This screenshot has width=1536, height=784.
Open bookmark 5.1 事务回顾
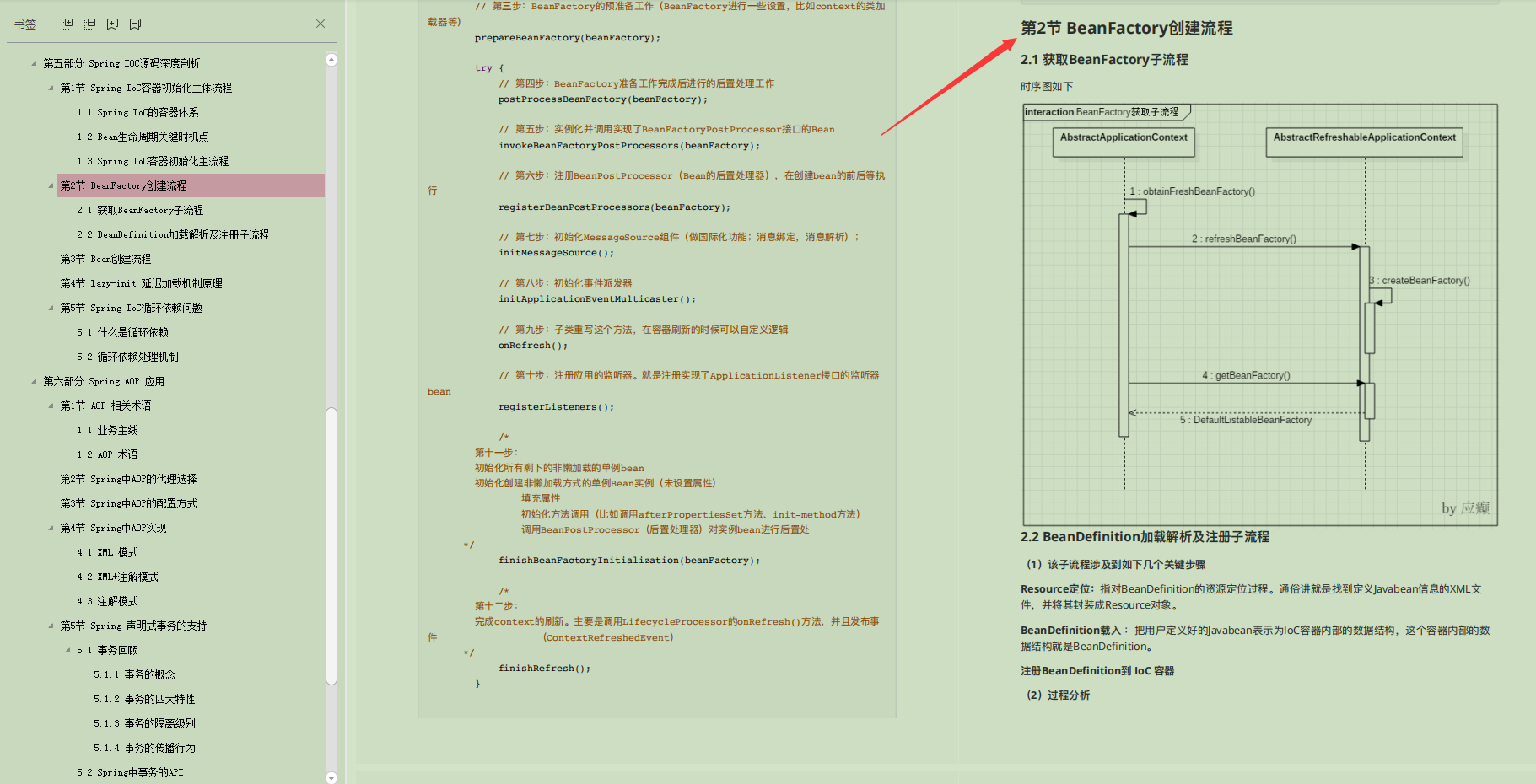[107, 650]
